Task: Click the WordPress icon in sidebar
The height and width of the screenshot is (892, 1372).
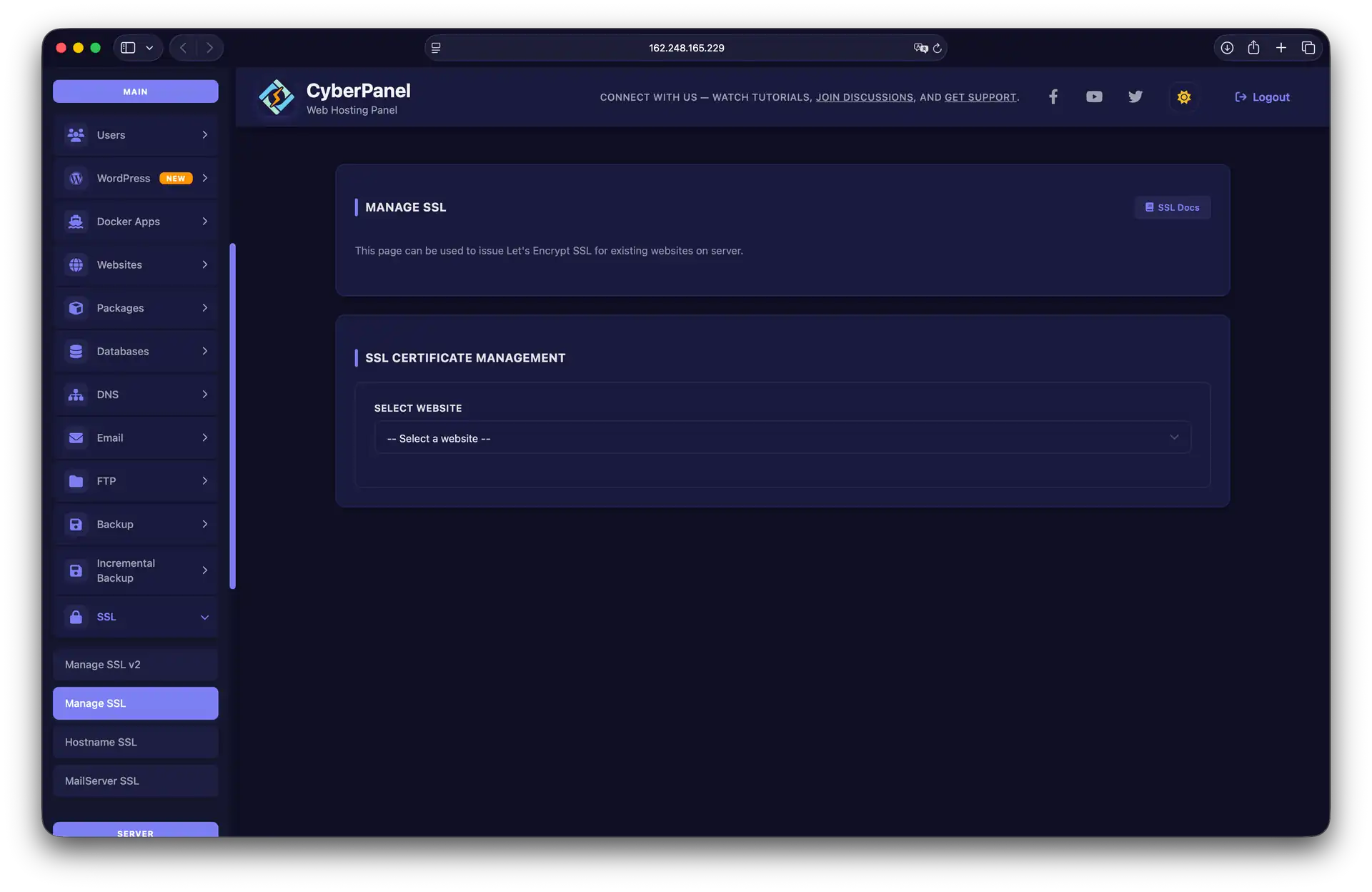Action: (x=76, y=178)
